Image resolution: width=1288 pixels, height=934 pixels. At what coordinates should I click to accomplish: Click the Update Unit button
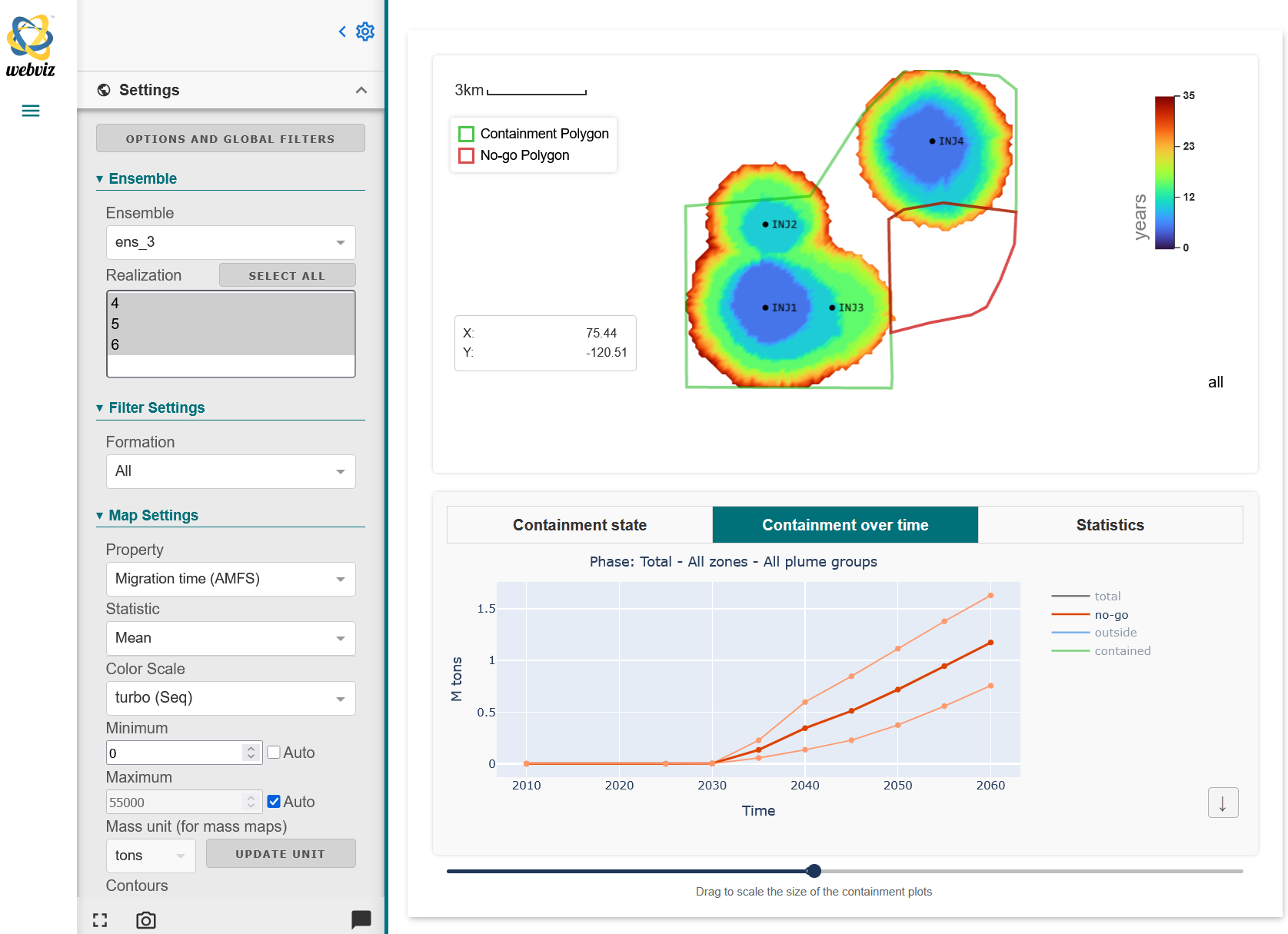tap(281, 854)
